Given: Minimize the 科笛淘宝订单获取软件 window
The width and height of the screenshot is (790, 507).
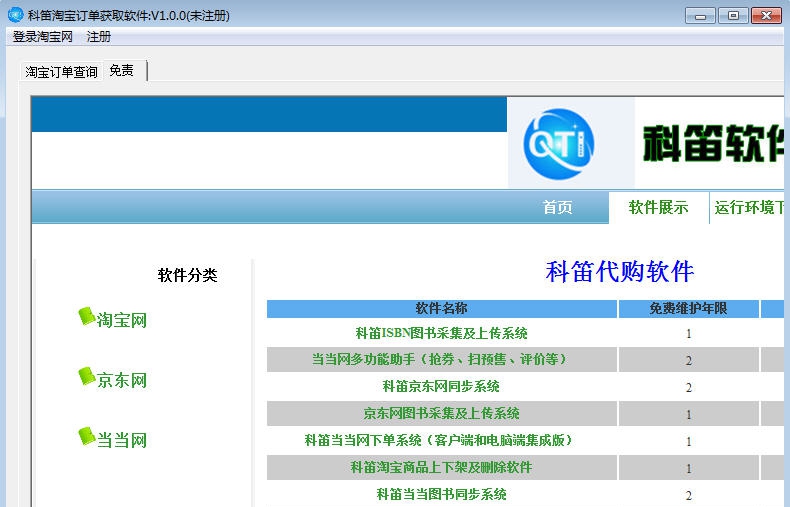Looking at the screenshot, I should [700, 16].
